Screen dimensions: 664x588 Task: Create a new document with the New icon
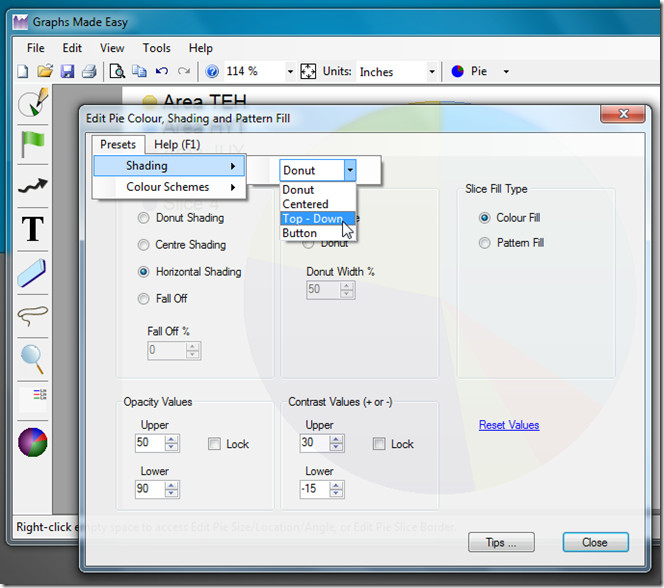point(23,72)
